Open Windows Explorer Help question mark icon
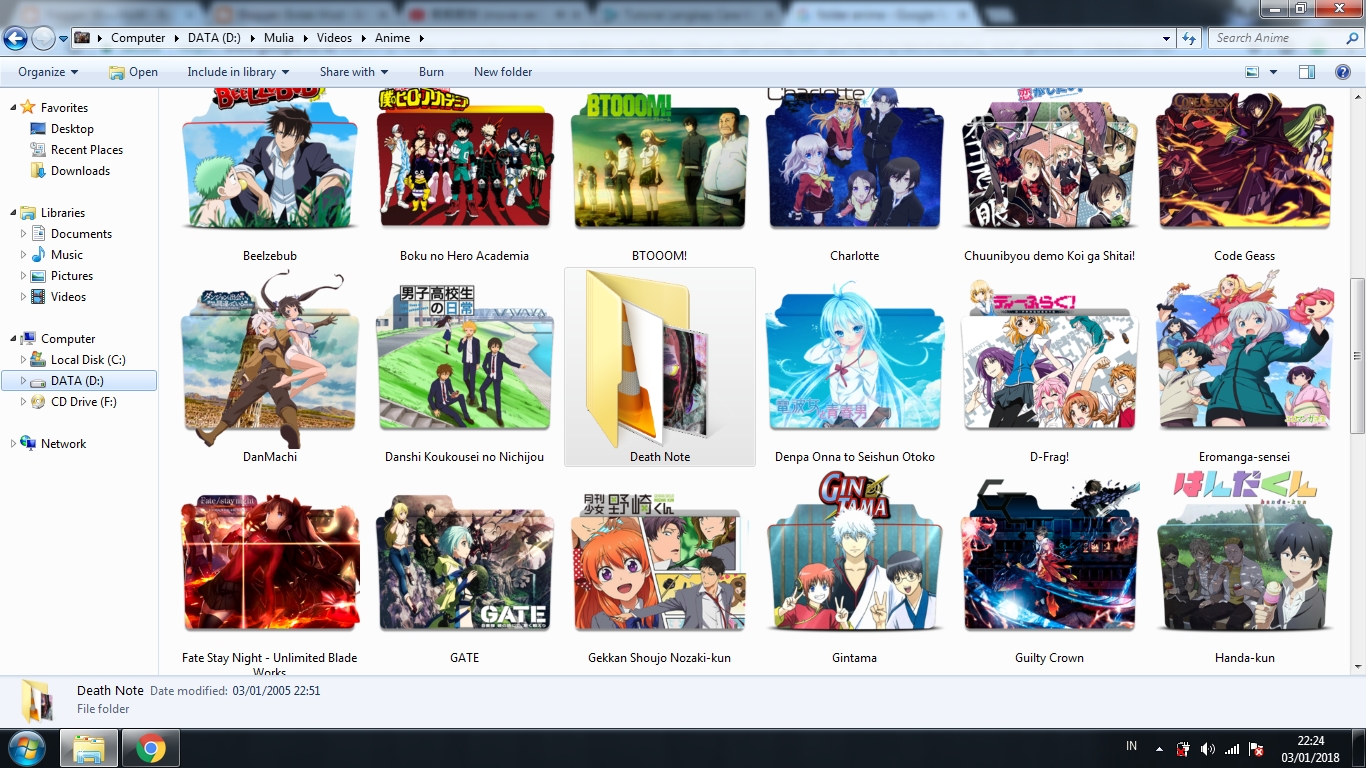Image resolution: width=1366 pixels, height=768 pixels. (x=1344, y=71)
